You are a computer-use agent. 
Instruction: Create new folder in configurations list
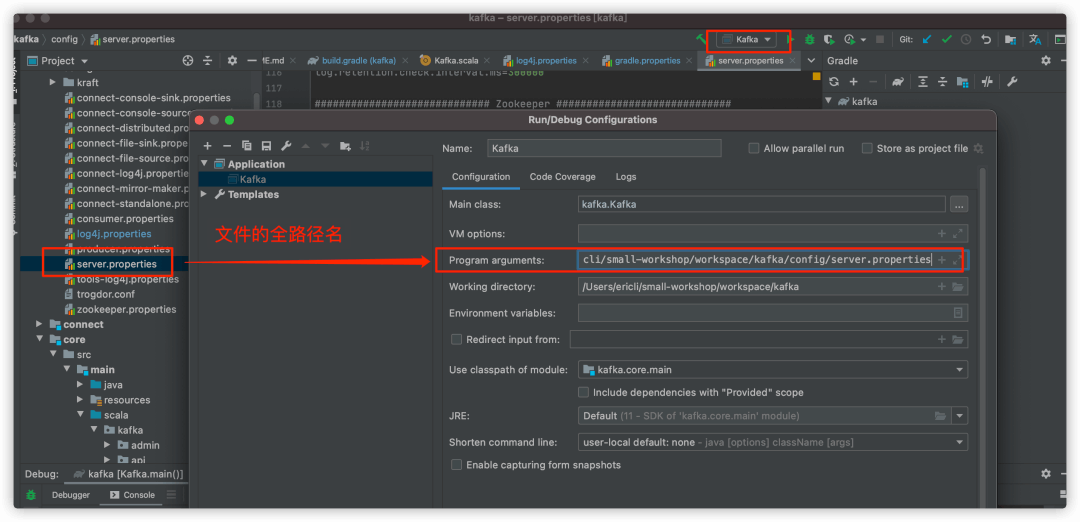[x=345, y=146]
